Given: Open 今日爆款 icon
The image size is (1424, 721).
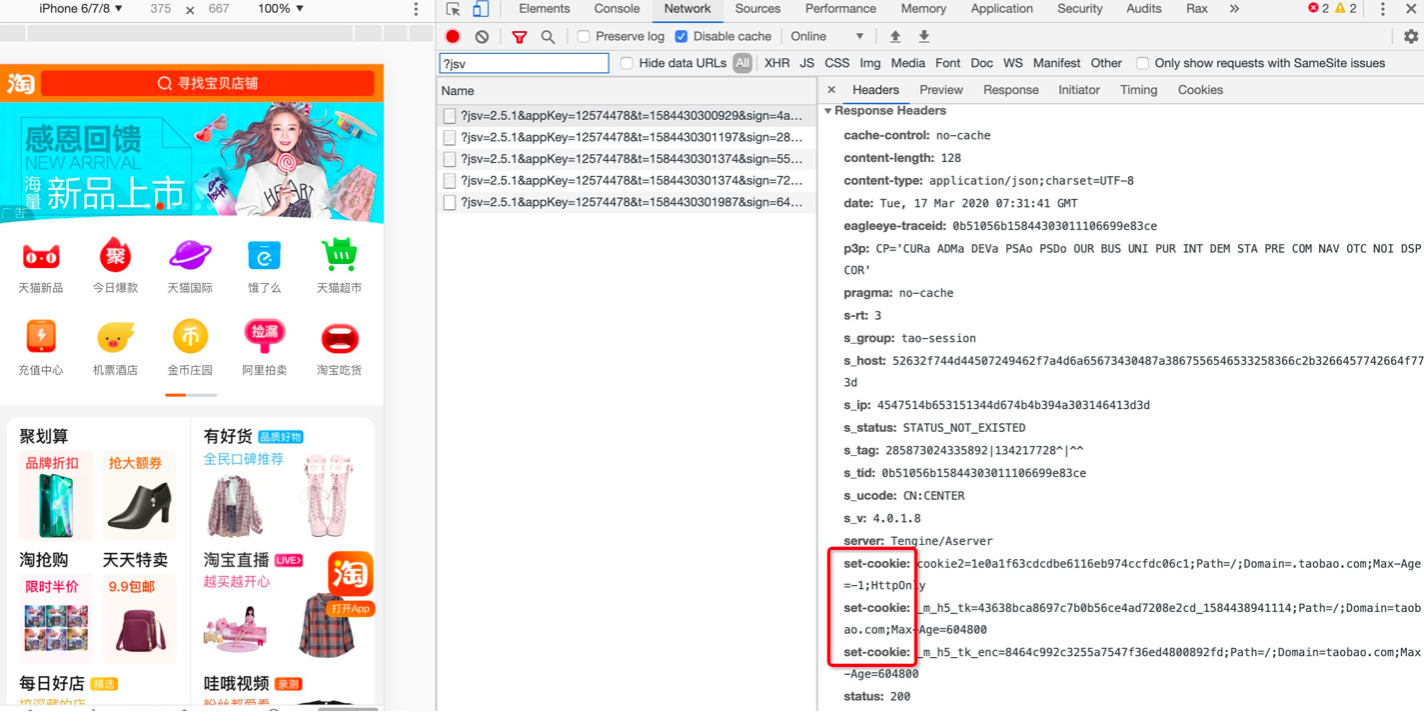Looking at the screenshot, I should tap(115, 257).
